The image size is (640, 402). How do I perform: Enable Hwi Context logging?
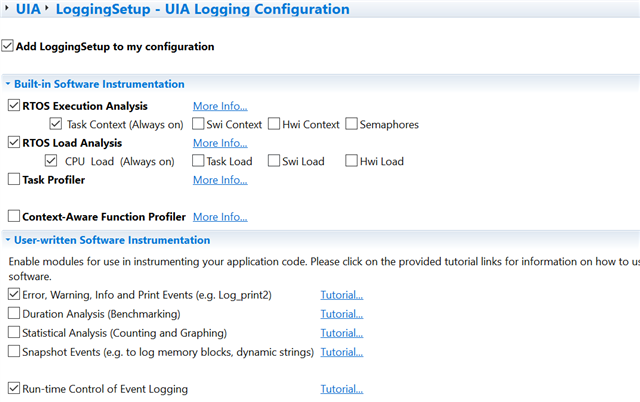point(277,125)
